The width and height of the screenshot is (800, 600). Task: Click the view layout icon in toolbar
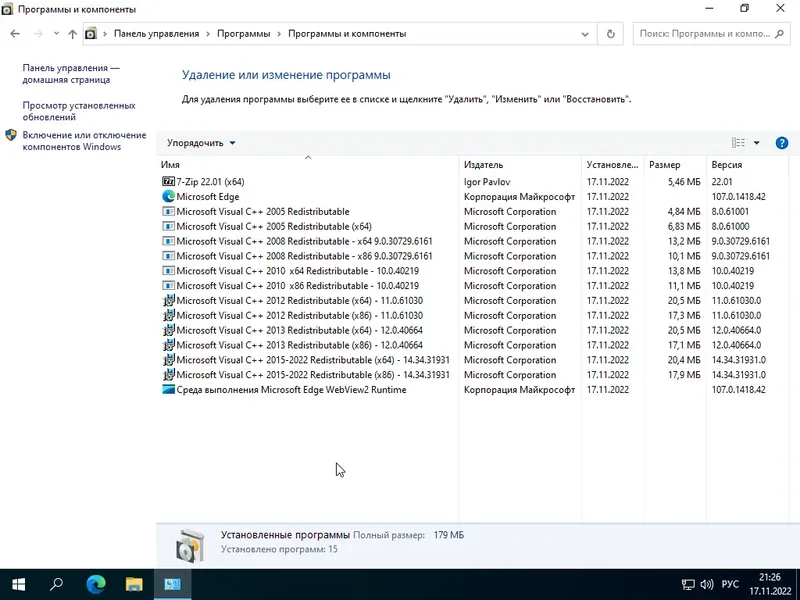click(x=738, y=143)
